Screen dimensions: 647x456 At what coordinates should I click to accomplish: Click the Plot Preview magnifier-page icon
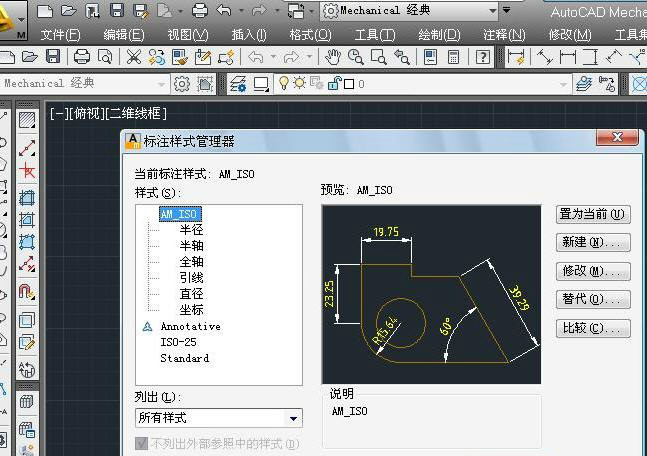[x=105, y=57]
